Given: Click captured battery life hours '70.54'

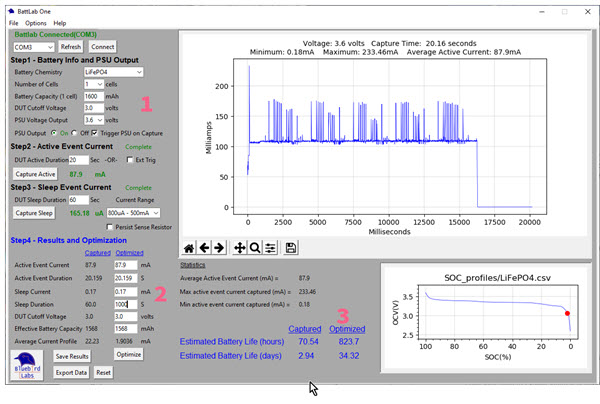Looking at the screenshot, I should click(308, 341).
